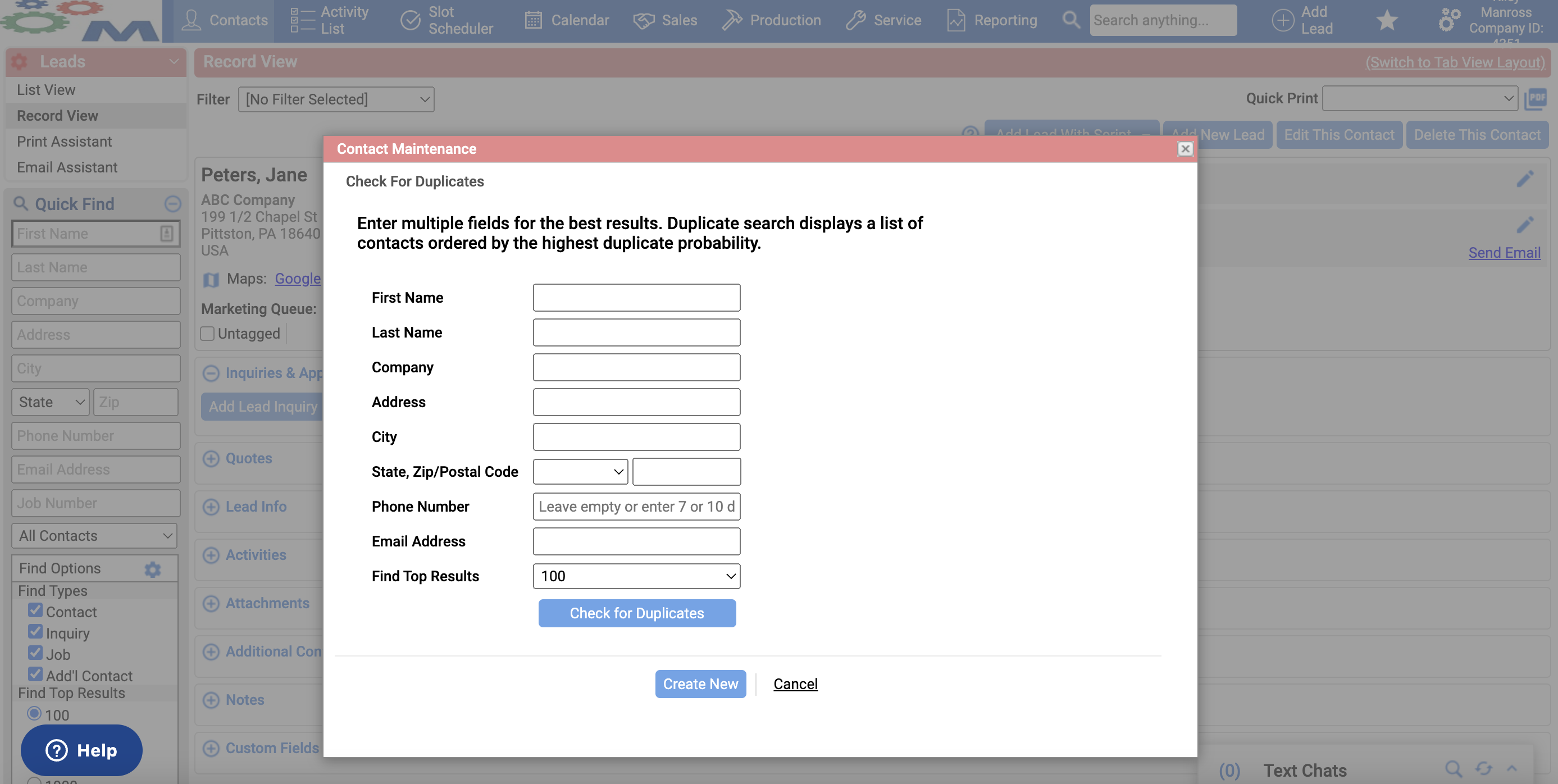Image resolution: width=1558 pixels, height=784 pixels.
Task: Click the Sales handshake icon
Action: (x=644, y=20)
